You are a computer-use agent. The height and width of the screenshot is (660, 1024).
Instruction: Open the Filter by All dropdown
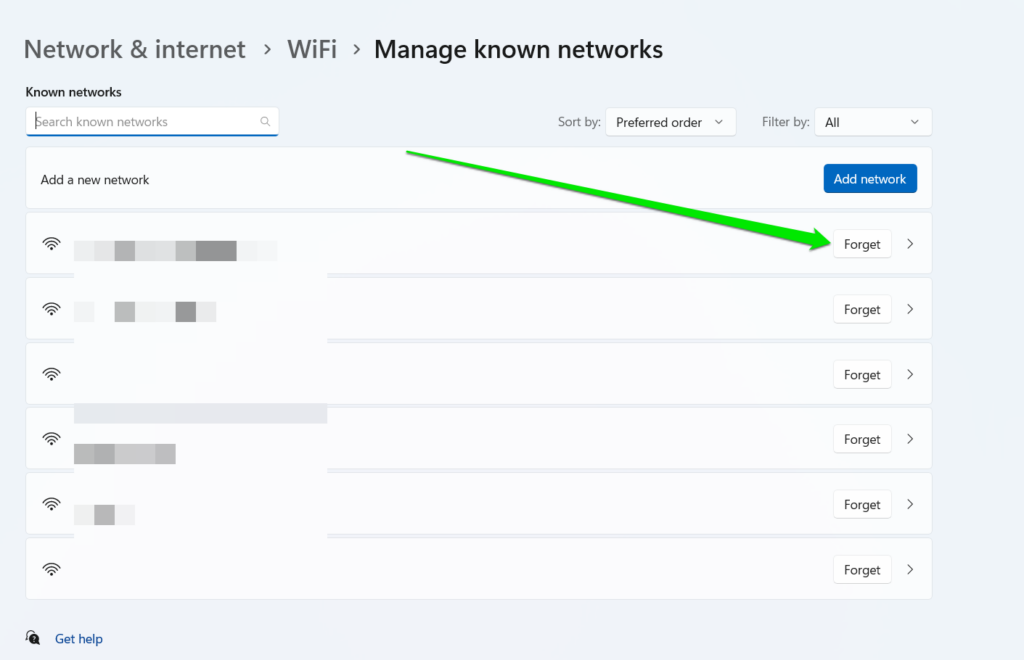[872, 122]
